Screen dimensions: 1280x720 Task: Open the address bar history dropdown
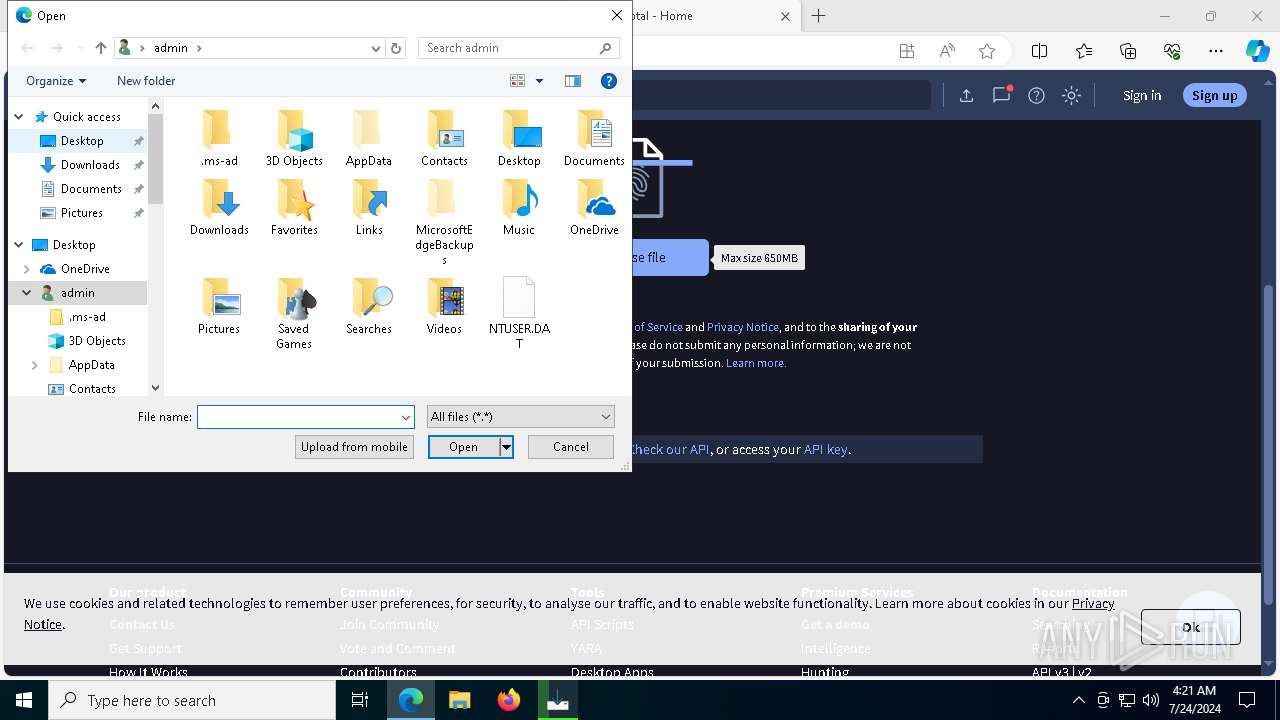(x=376, y=48)
